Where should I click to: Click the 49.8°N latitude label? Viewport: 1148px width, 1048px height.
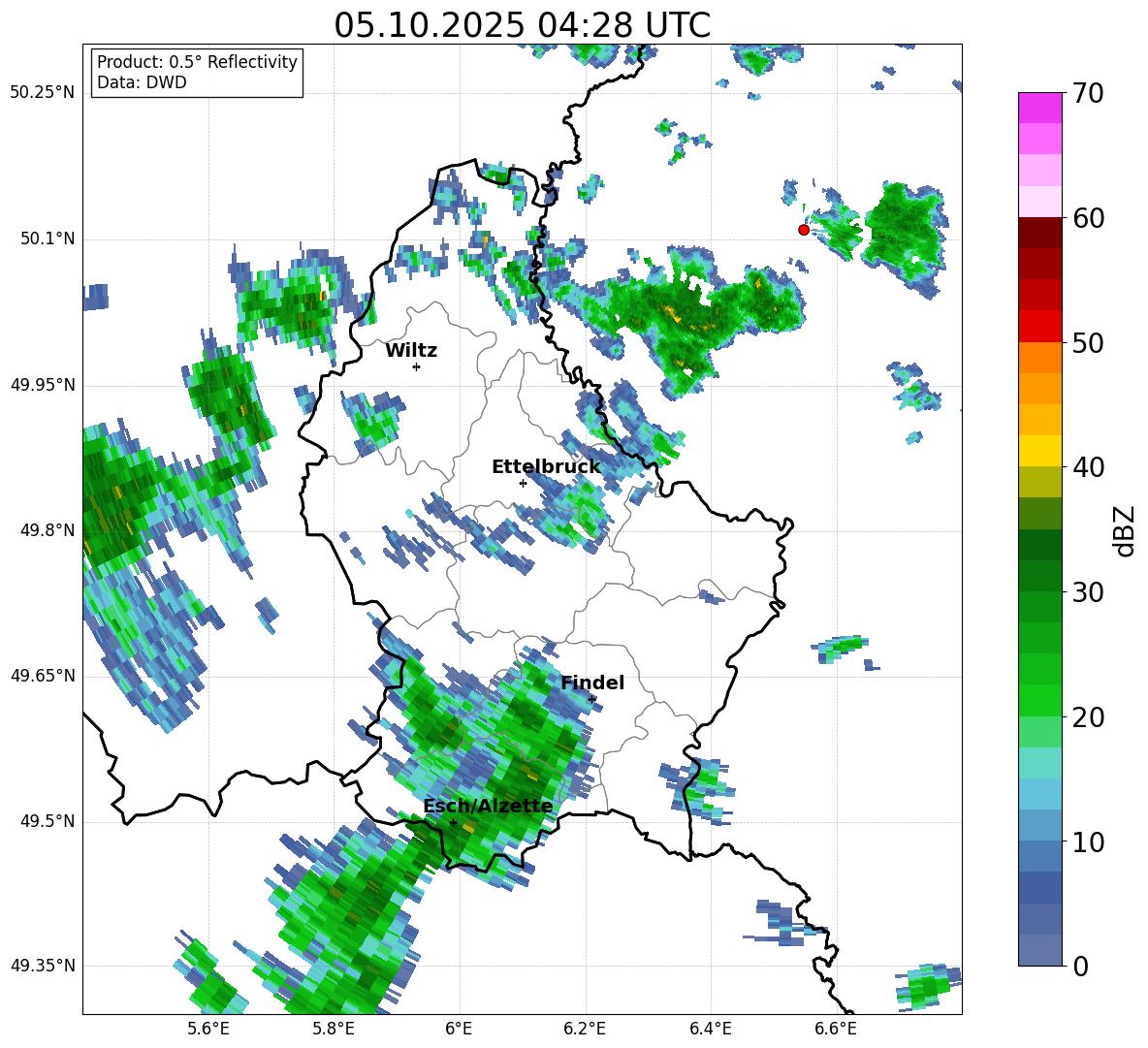[x=48, y=530]
